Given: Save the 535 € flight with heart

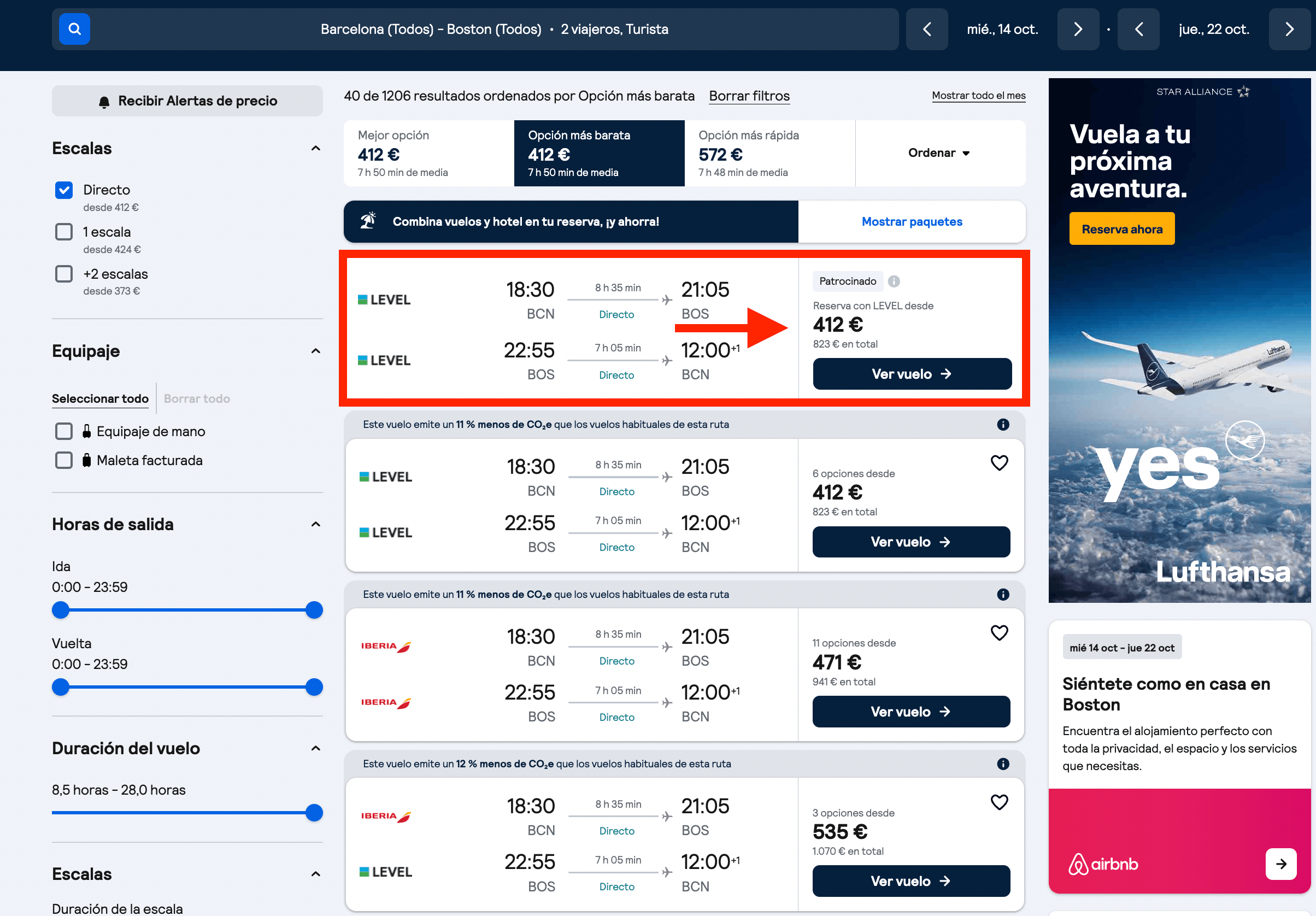Looking at the screenshot, I should point(999,802).
